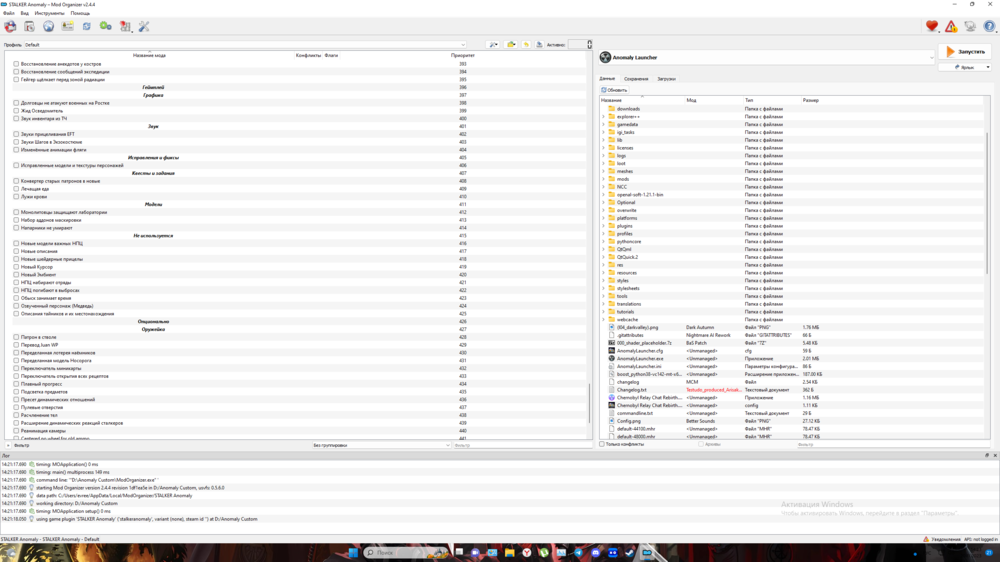Viewport: 1000px width, 562px height.
Task: Expand the 'gamedata' folder tree node
Action: pyautogui.click(x=603, y=125)
